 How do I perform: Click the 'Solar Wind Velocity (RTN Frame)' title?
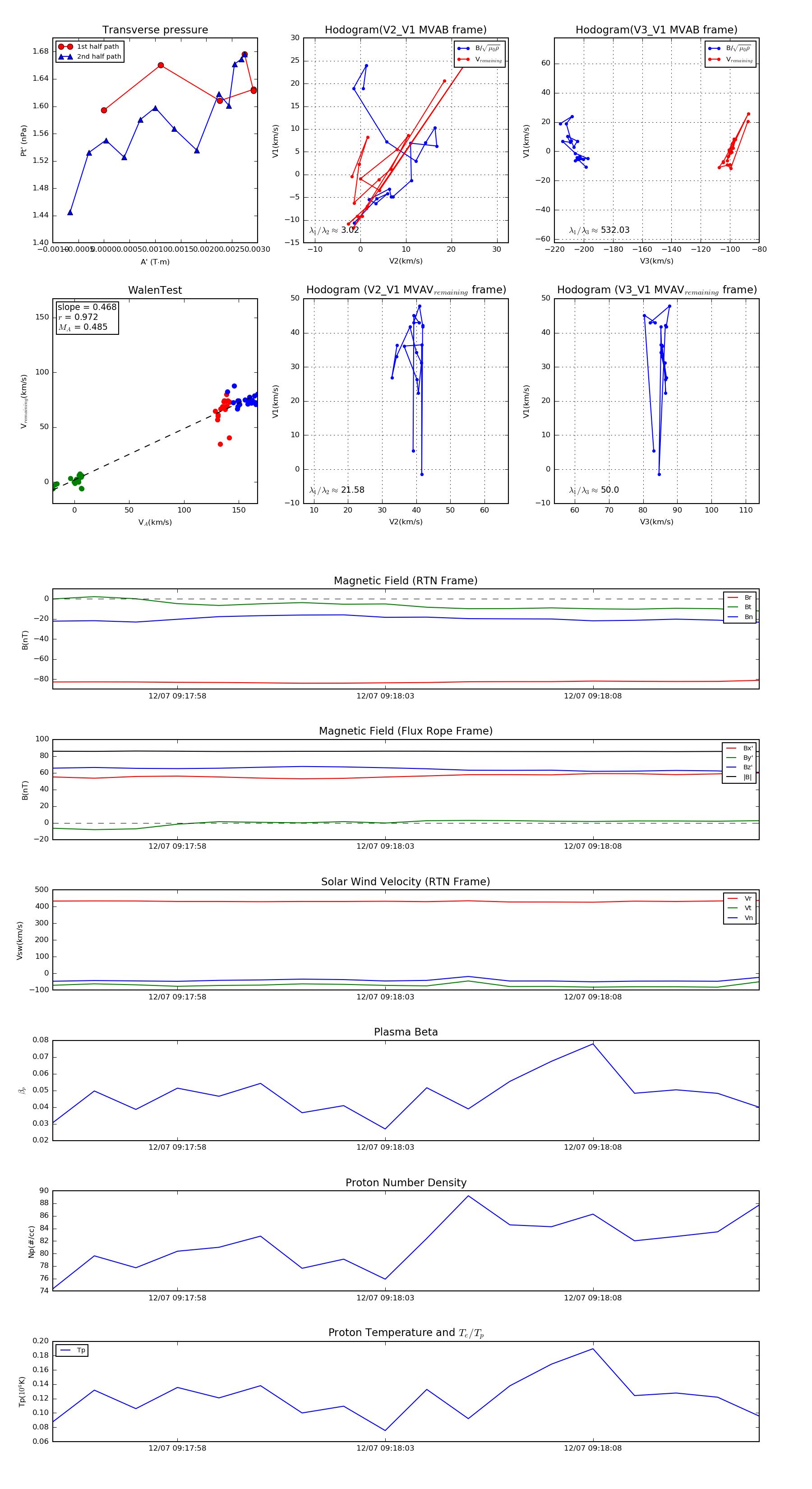click(406, 882)
